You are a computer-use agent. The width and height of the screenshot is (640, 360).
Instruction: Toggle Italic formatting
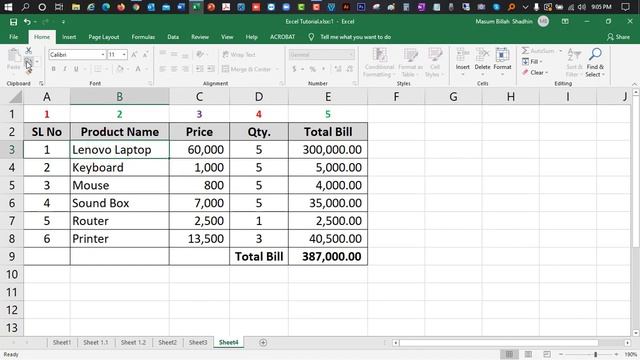[64, 69]
